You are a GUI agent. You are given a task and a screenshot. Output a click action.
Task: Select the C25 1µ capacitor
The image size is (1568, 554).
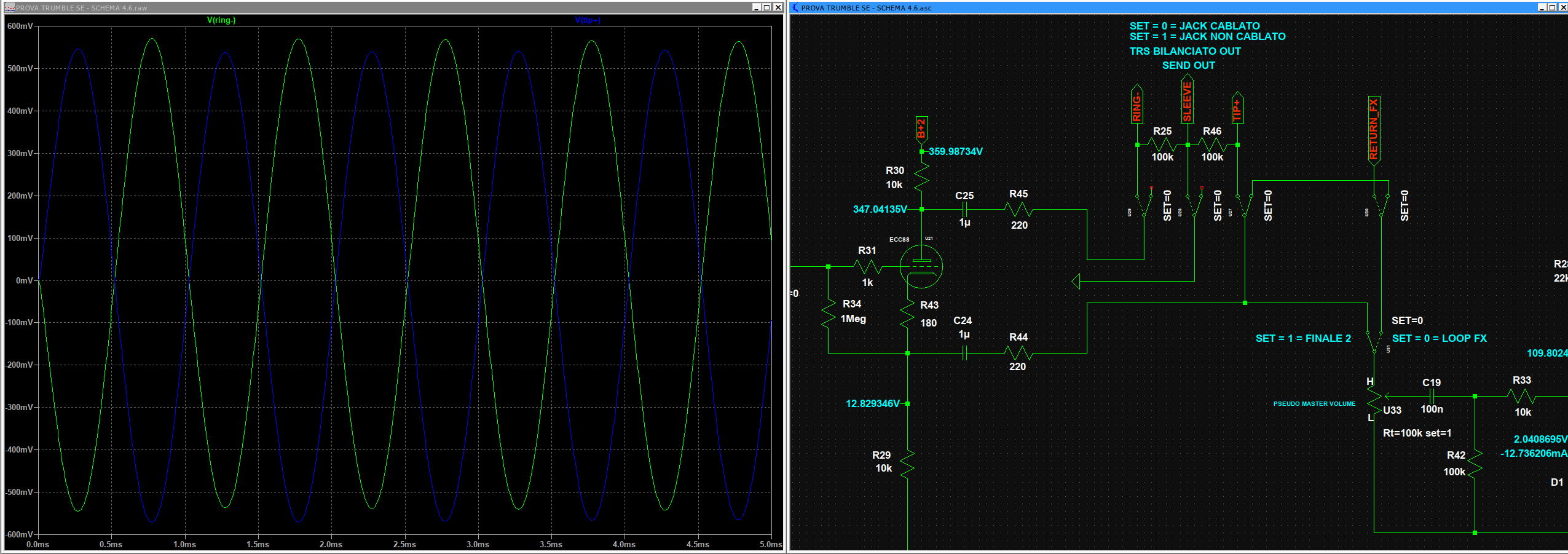[x=964, y=210]
